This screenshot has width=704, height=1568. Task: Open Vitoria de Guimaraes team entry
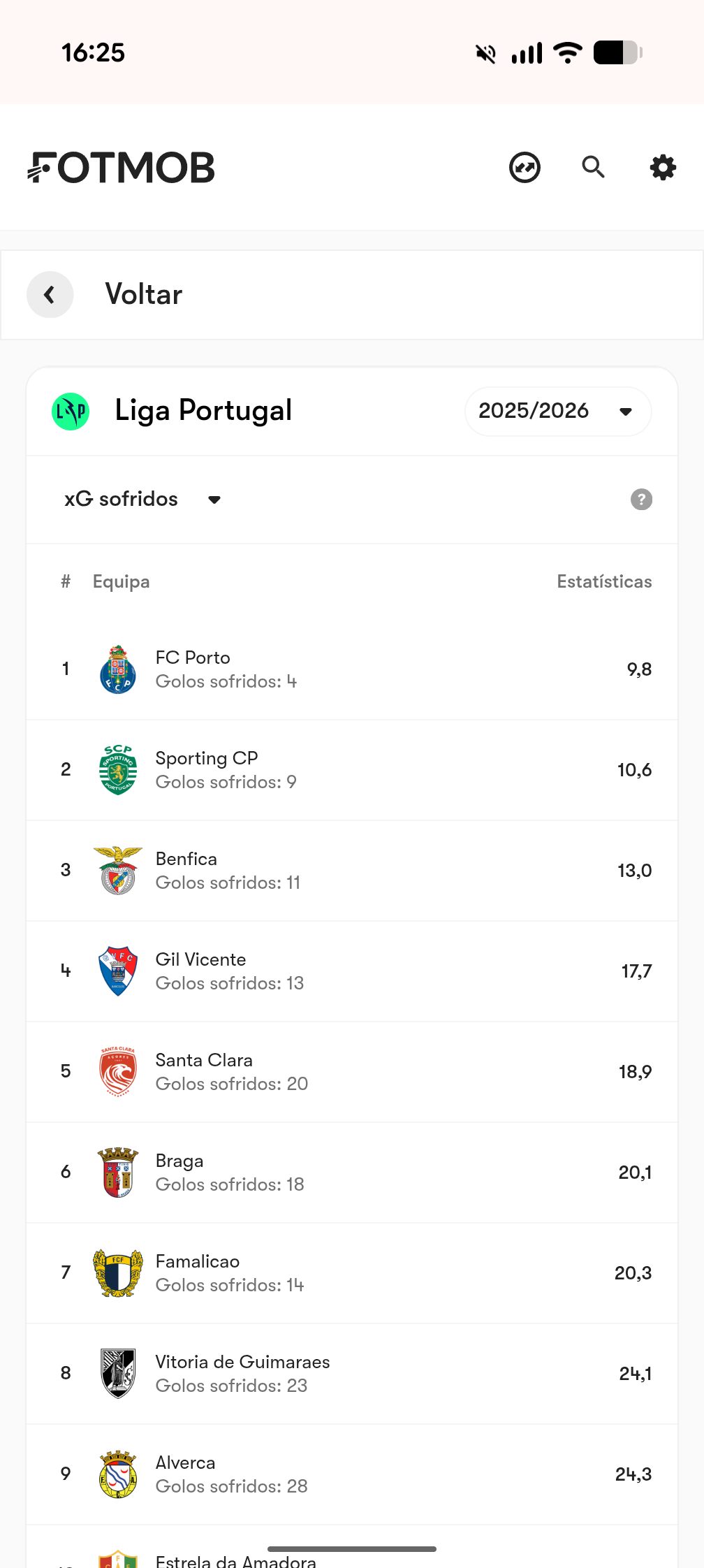[242, 1362]
